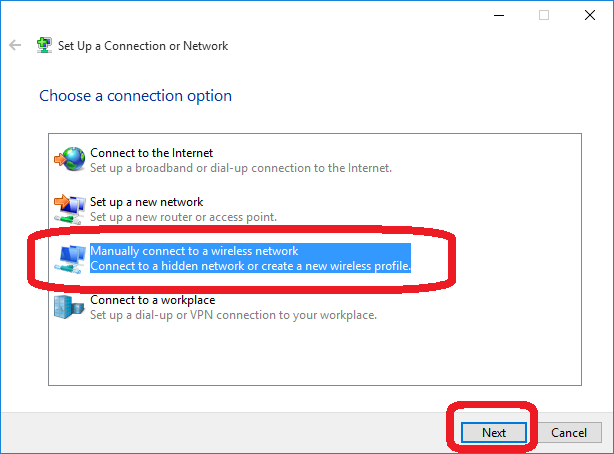Click the globe icon for Connect to the Internet
Screen dimensions: 614x454
pos(70,159)
